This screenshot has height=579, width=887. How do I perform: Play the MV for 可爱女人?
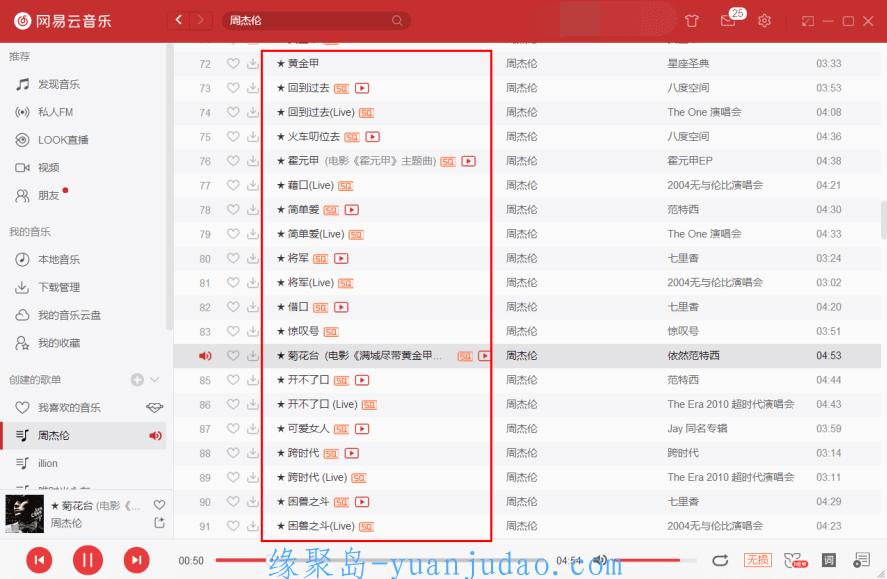click(362, 429)
